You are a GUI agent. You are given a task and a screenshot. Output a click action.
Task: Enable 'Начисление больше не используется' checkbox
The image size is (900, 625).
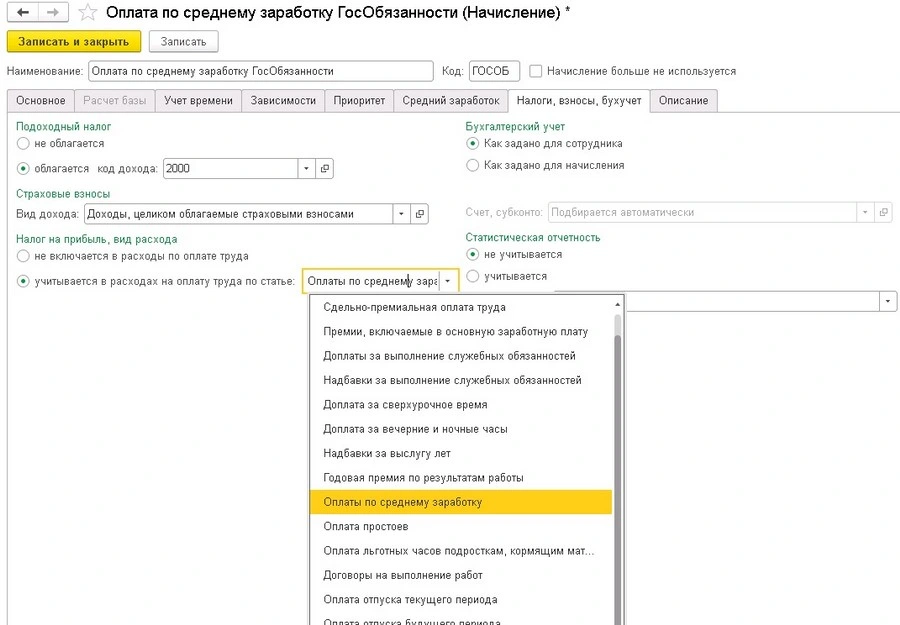tap(537, 71)
